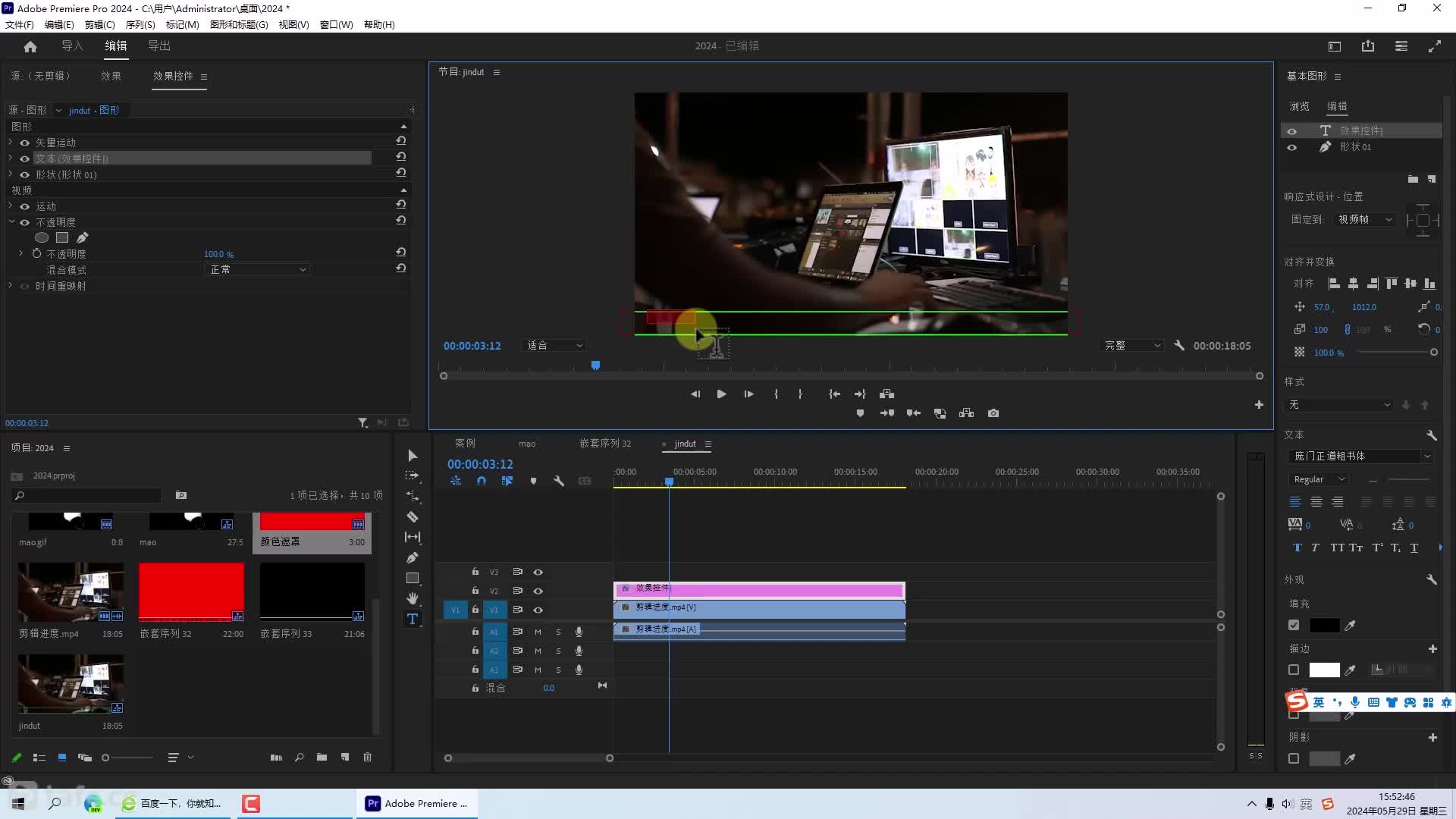
Task: Open the Quick Export share icon
Action: click(x=1368, y=46)
